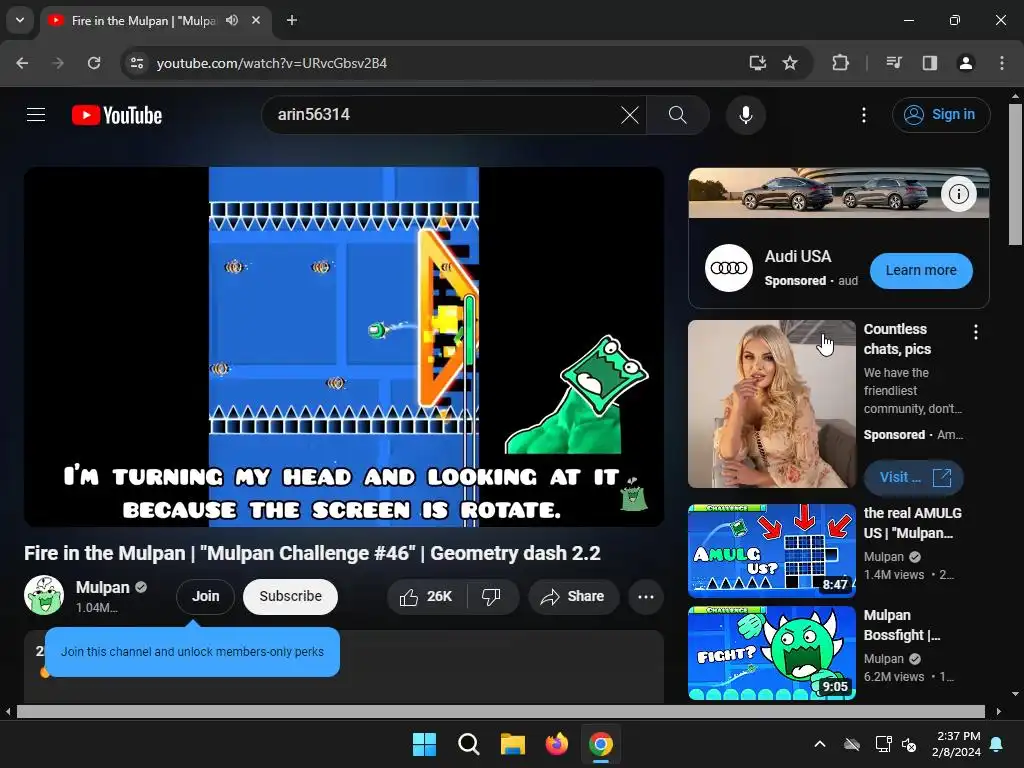Go to YouTube home via logo
Screen dimensions: 1024x768
pos(117,116)
